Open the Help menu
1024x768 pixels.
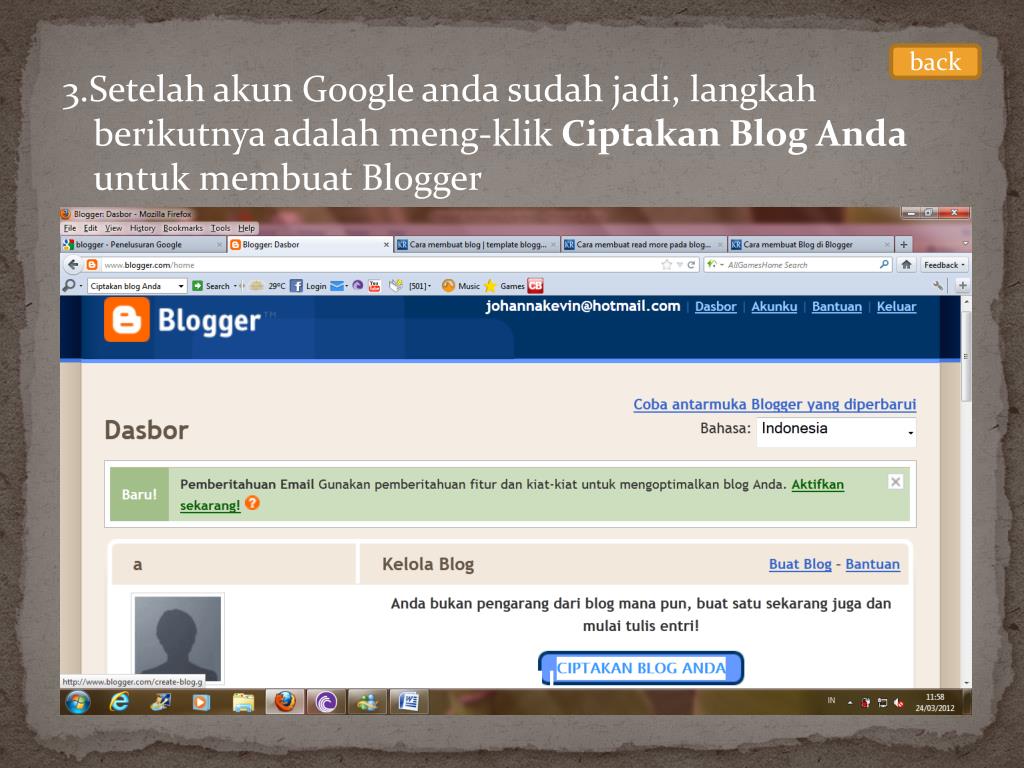246,228
